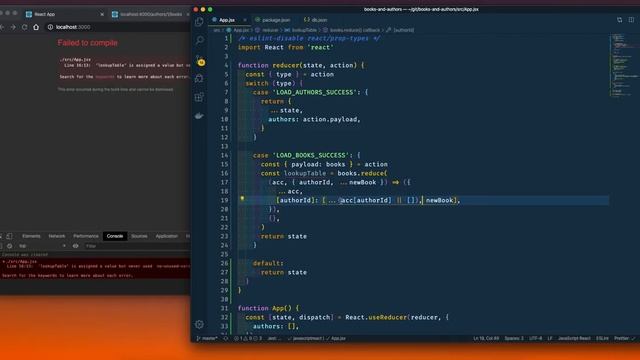Viewport: 640px width, 360px height.
Task: Click line number 19 in the gutter
Action: click(224, 200)
